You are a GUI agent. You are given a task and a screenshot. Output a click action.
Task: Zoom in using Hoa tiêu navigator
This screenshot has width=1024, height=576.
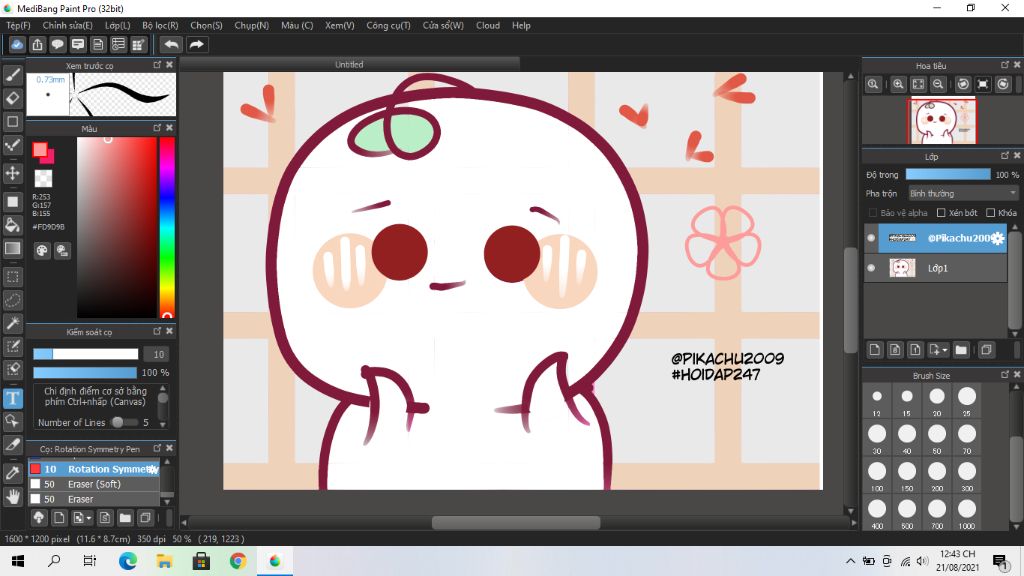click(898, 84)
